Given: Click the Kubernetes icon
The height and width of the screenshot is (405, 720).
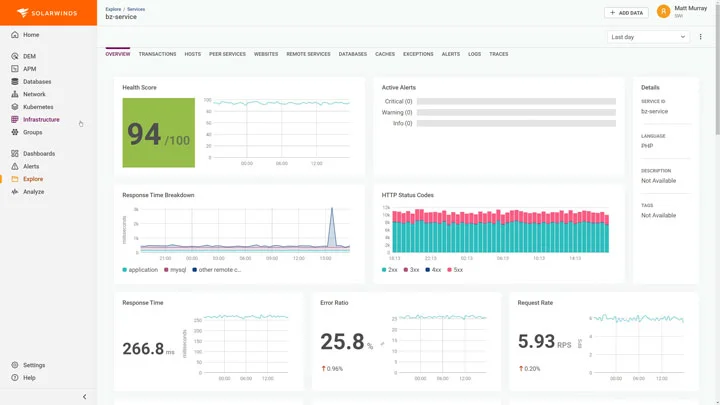Looking at the screenshot, I should click(15, 107).
